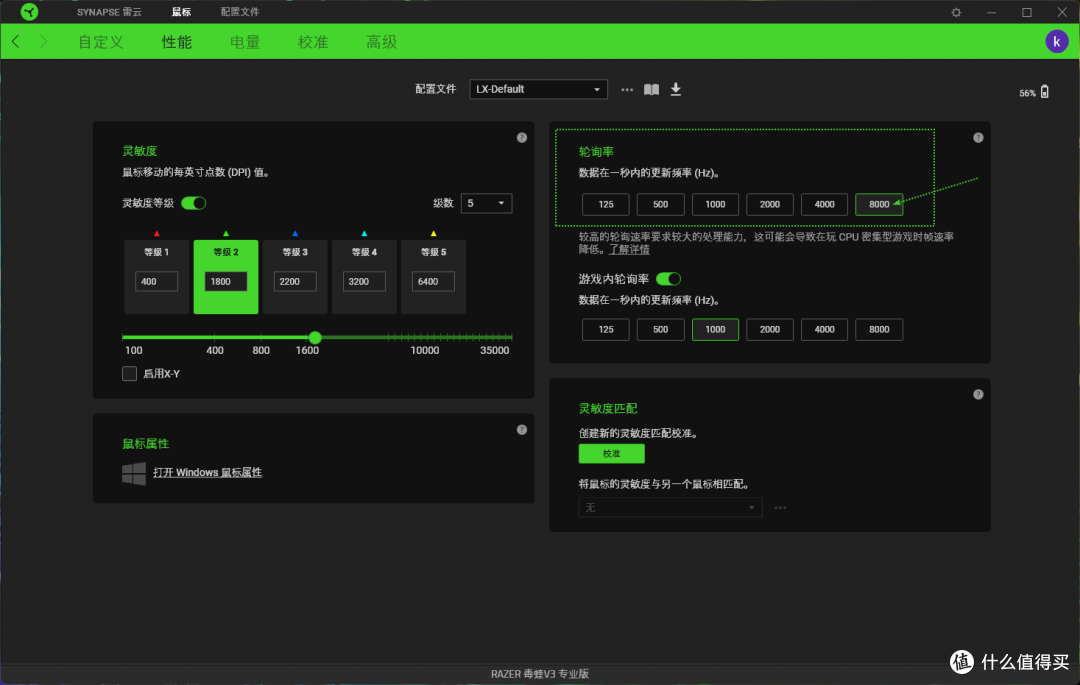Click the red marker above 等级 1
The image size is (1080, 685).
(x=156, y=234)
